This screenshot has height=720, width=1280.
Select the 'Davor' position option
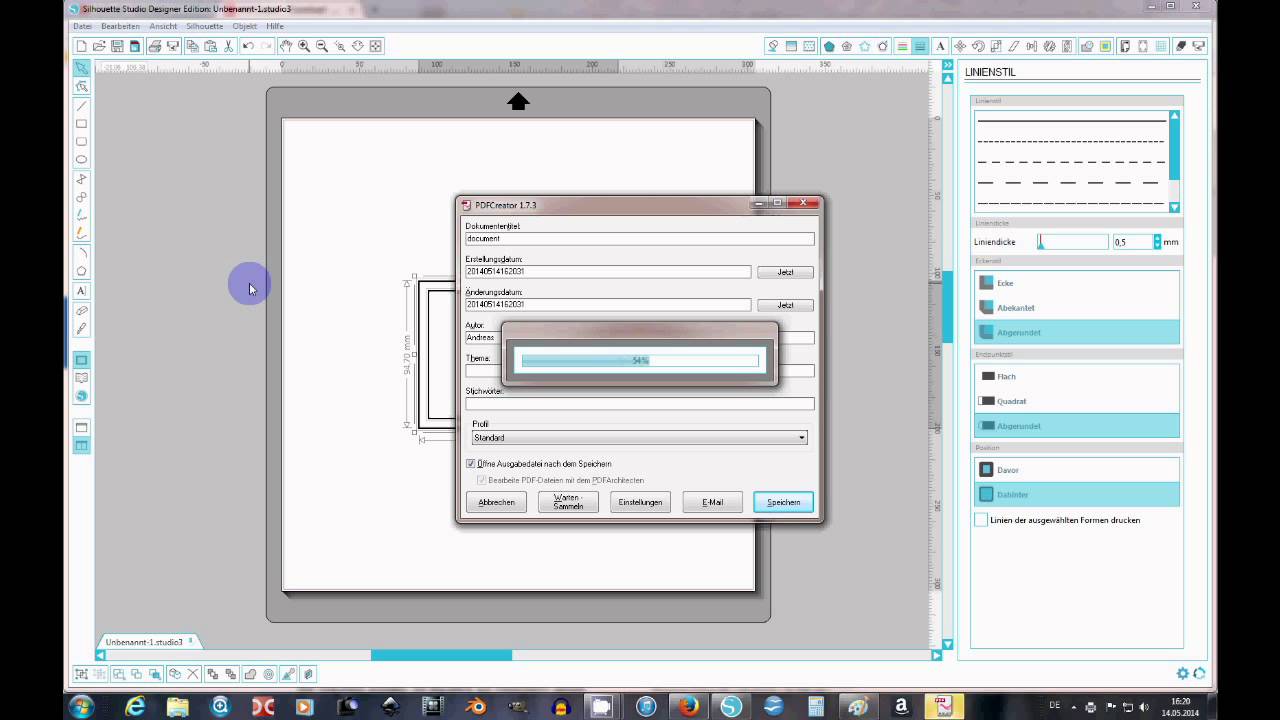pyautogui.click(x=1077, y=469)
